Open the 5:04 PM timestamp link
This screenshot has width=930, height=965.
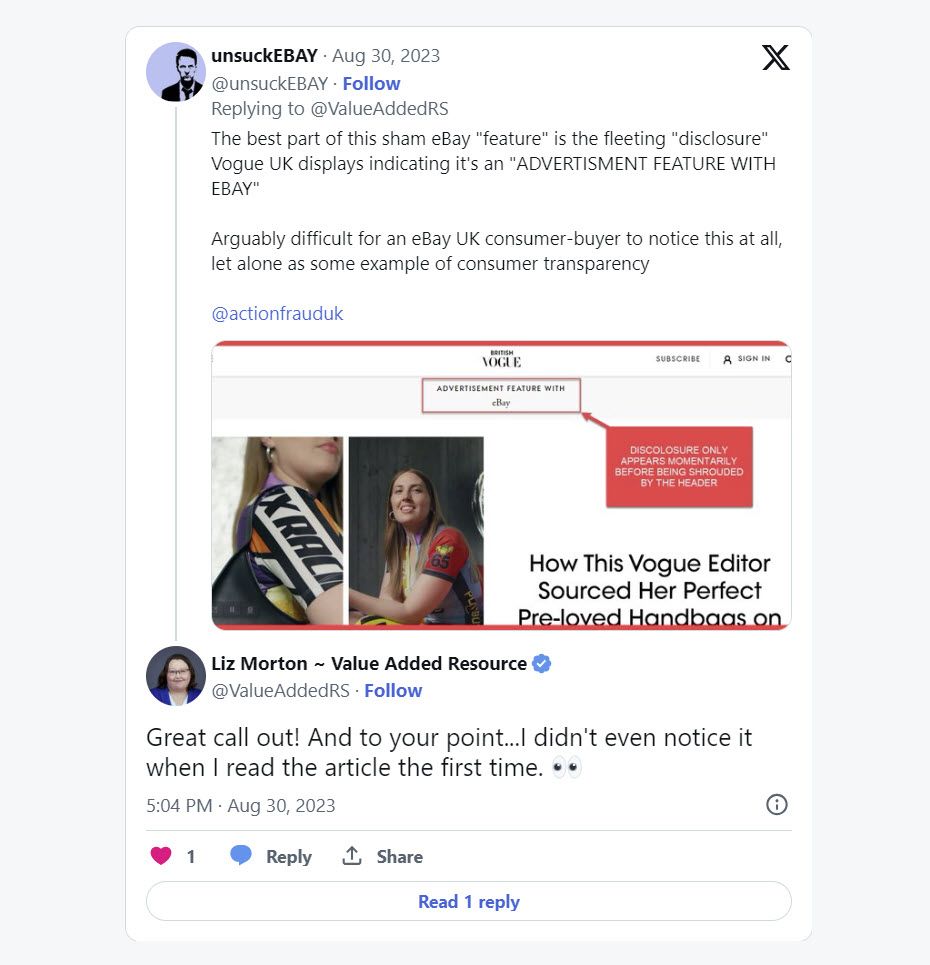coord(241,806)
